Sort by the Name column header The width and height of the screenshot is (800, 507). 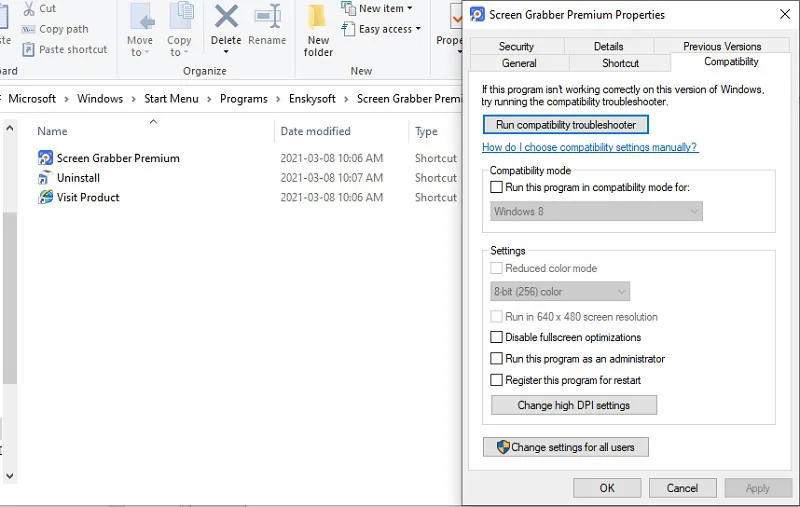[x=52, y=131]
